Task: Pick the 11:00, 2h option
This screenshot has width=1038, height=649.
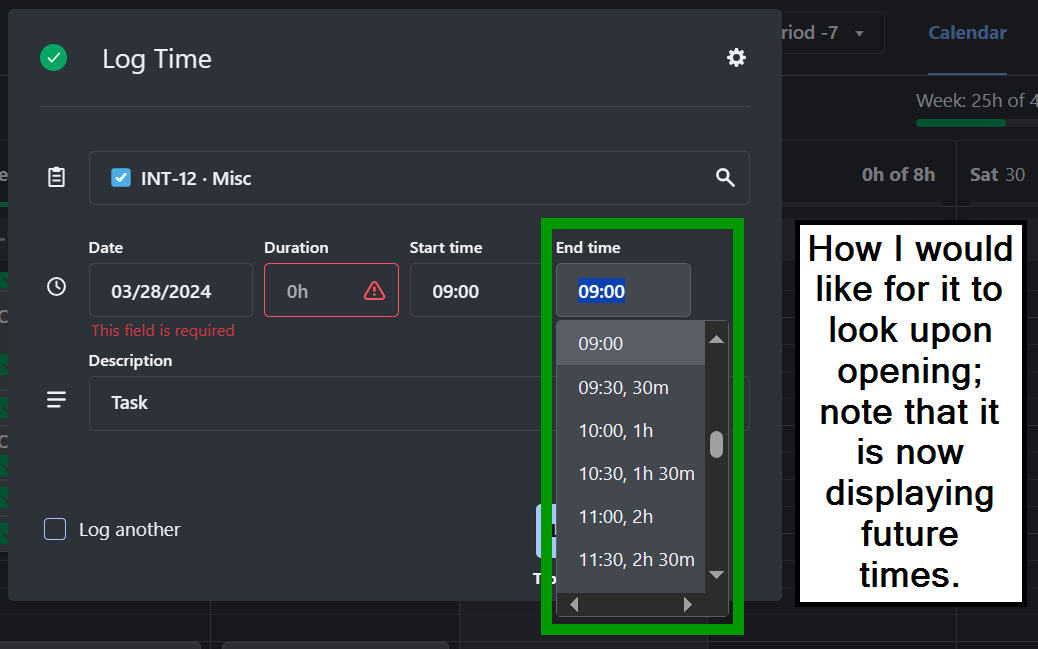Action: [x=616, y=516]
